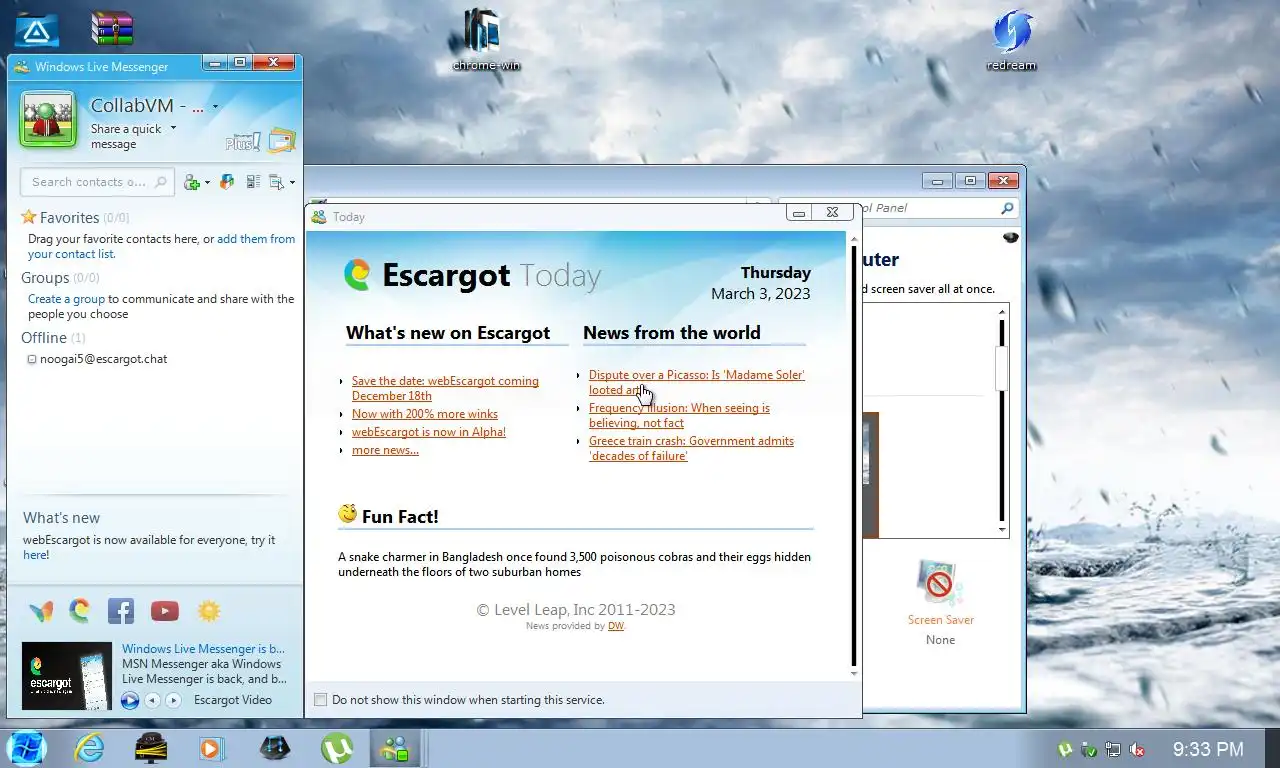Open the blue triangle desktop icon
The image size is (1280, 768).
(36, 30)
